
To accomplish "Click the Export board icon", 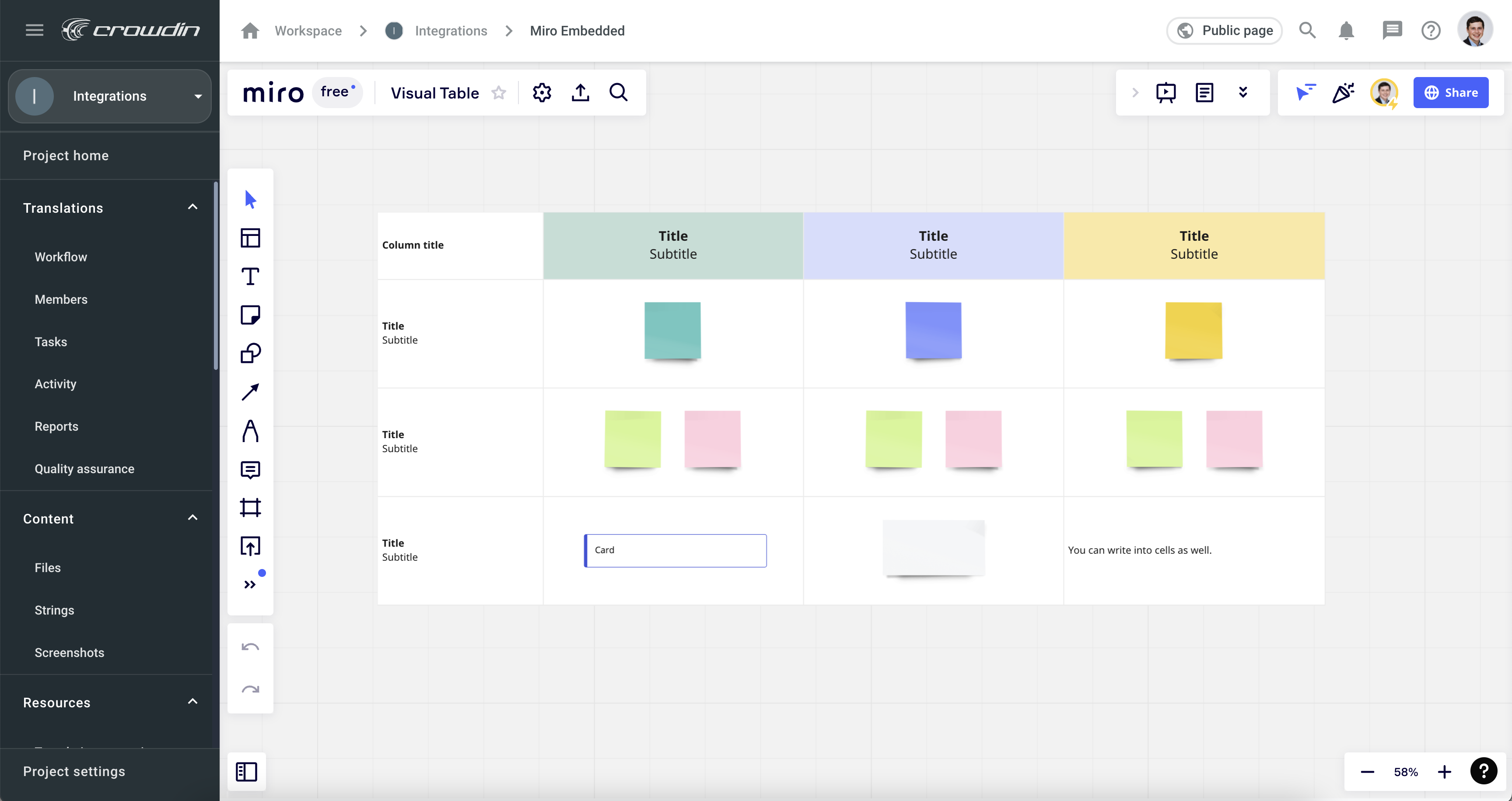I will [581, 92].
